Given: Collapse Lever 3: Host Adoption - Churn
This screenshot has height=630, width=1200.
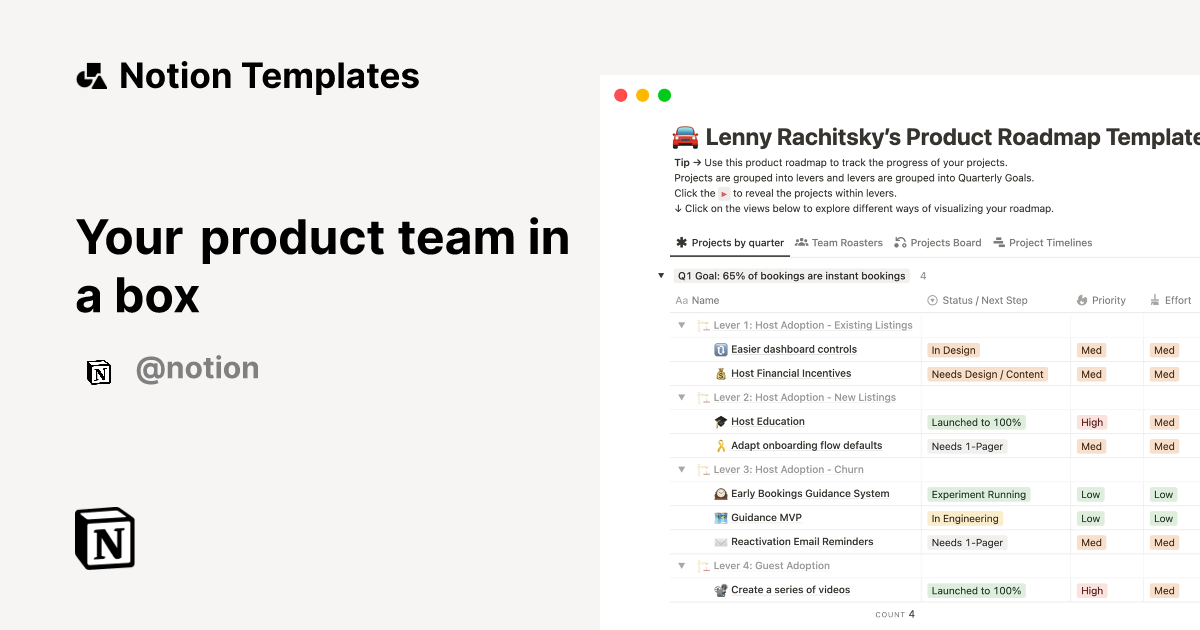Looking at the screenshot, I should 681,469.
